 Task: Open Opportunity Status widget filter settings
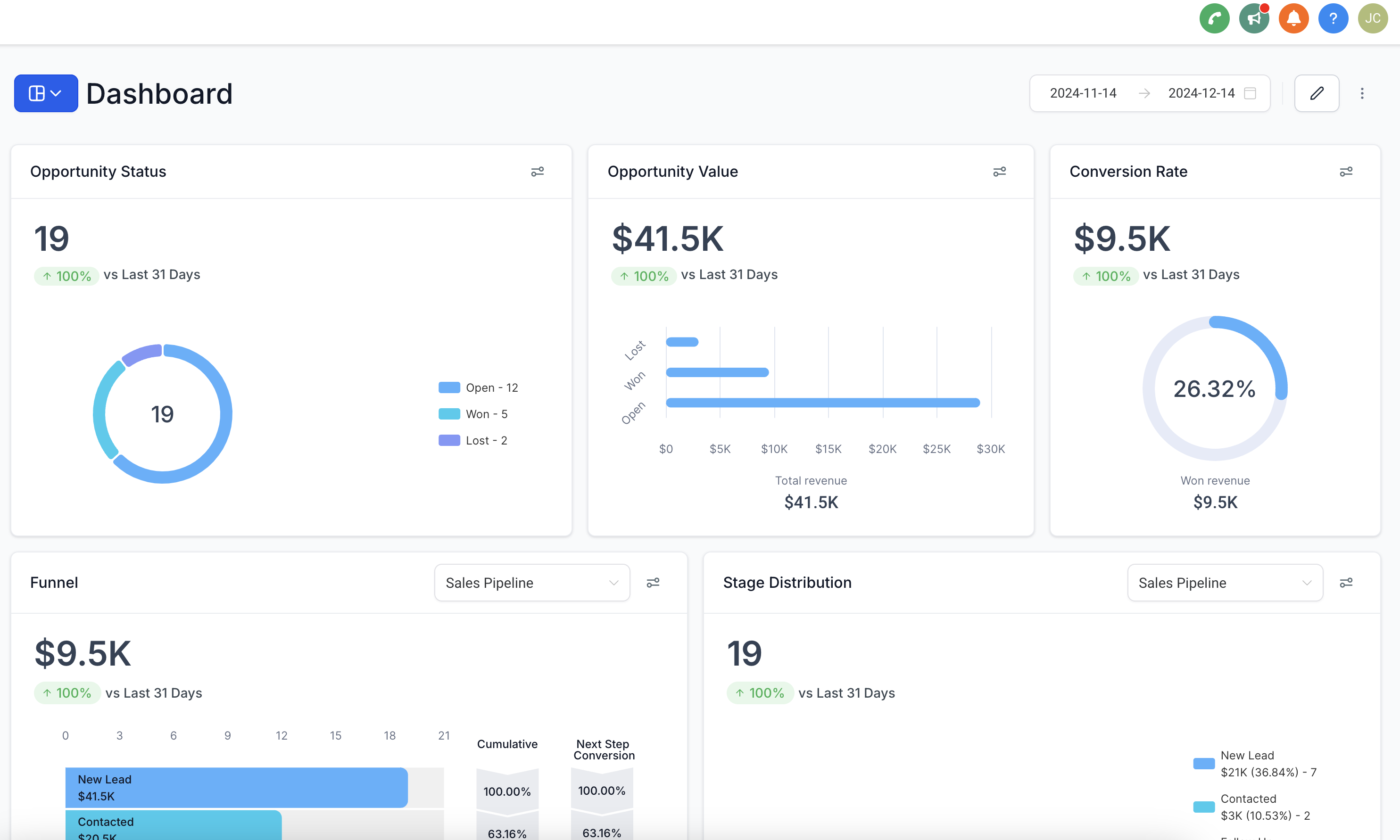click(537, 172)
